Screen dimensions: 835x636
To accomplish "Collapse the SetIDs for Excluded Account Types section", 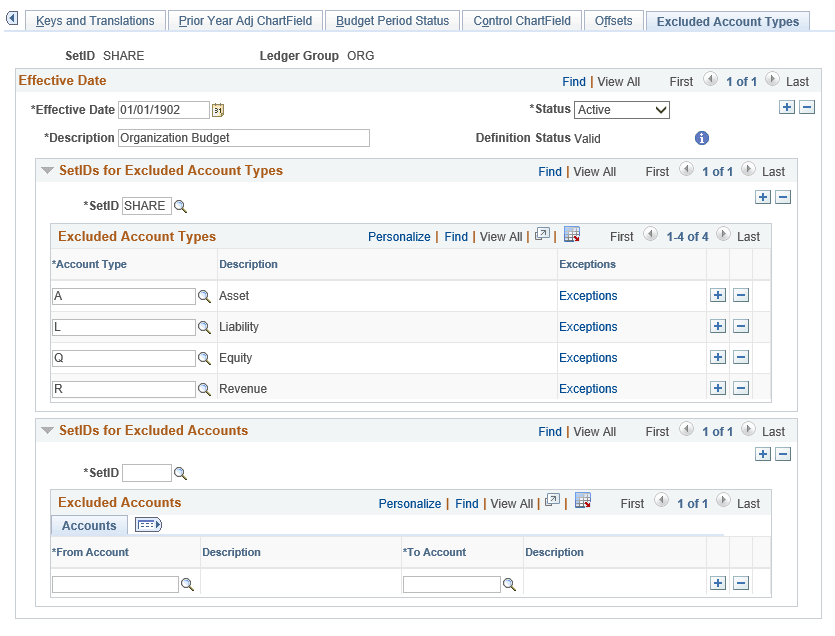I will coord(46,170).
